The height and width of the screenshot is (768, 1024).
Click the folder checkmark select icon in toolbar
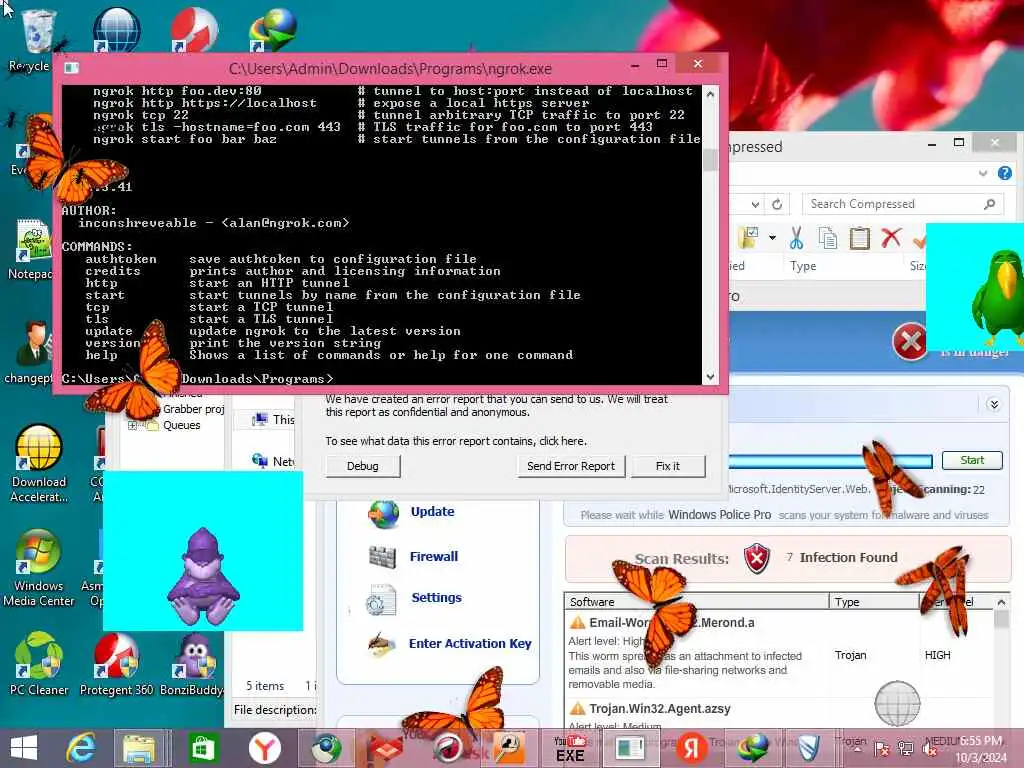748,238
